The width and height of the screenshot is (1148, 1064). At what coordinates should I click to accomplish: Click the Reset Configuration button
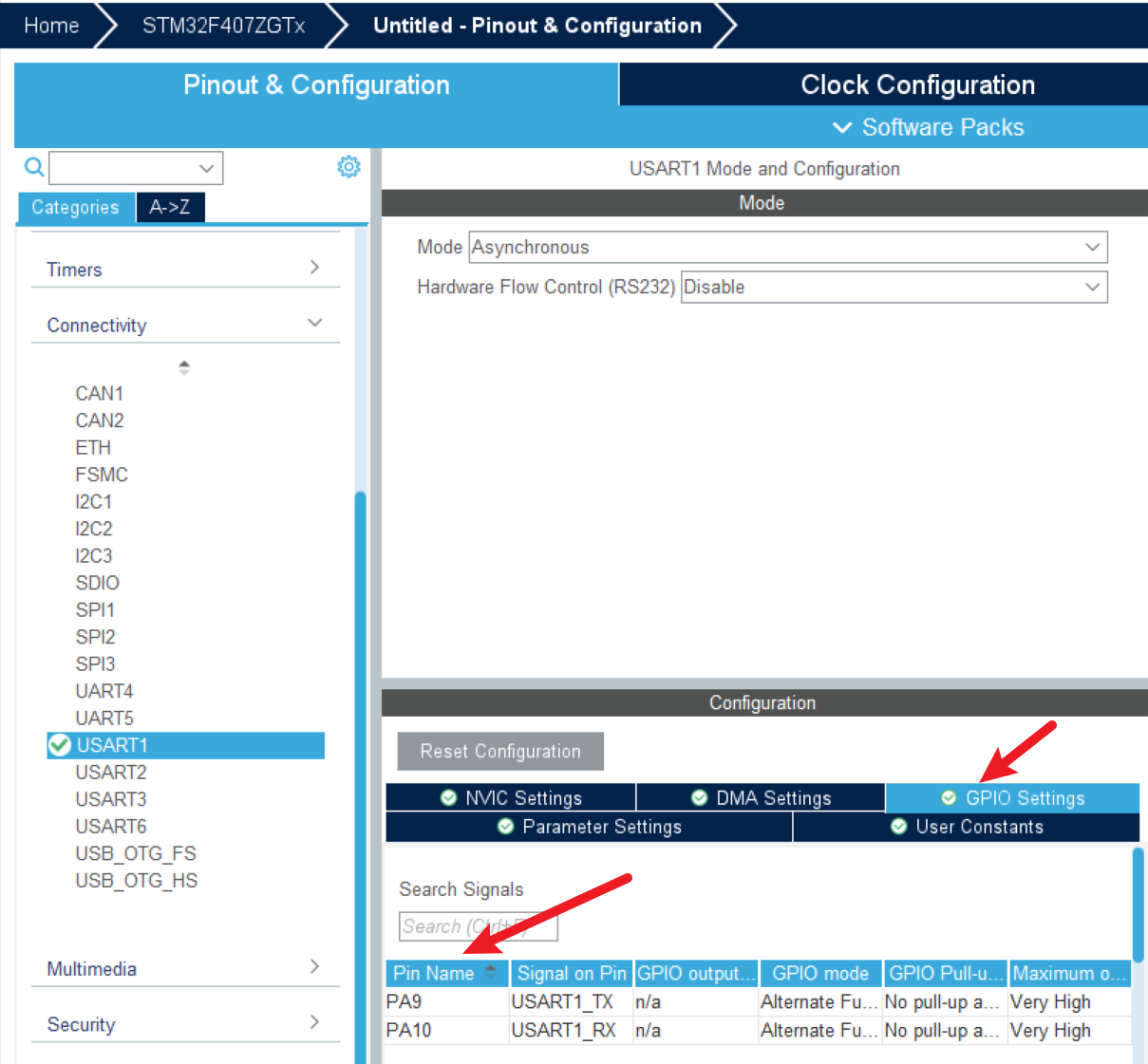pos(500,751)
